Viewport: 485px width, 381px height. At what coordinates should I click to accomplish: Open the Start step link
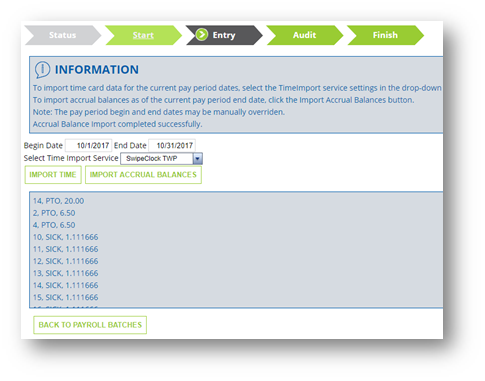click(143, 35)
